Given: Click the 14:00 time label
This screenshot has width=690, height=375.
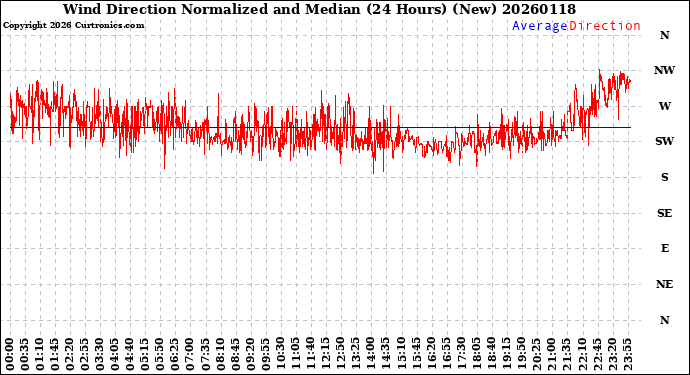Looking at the screenshot, I should (371, 355).
